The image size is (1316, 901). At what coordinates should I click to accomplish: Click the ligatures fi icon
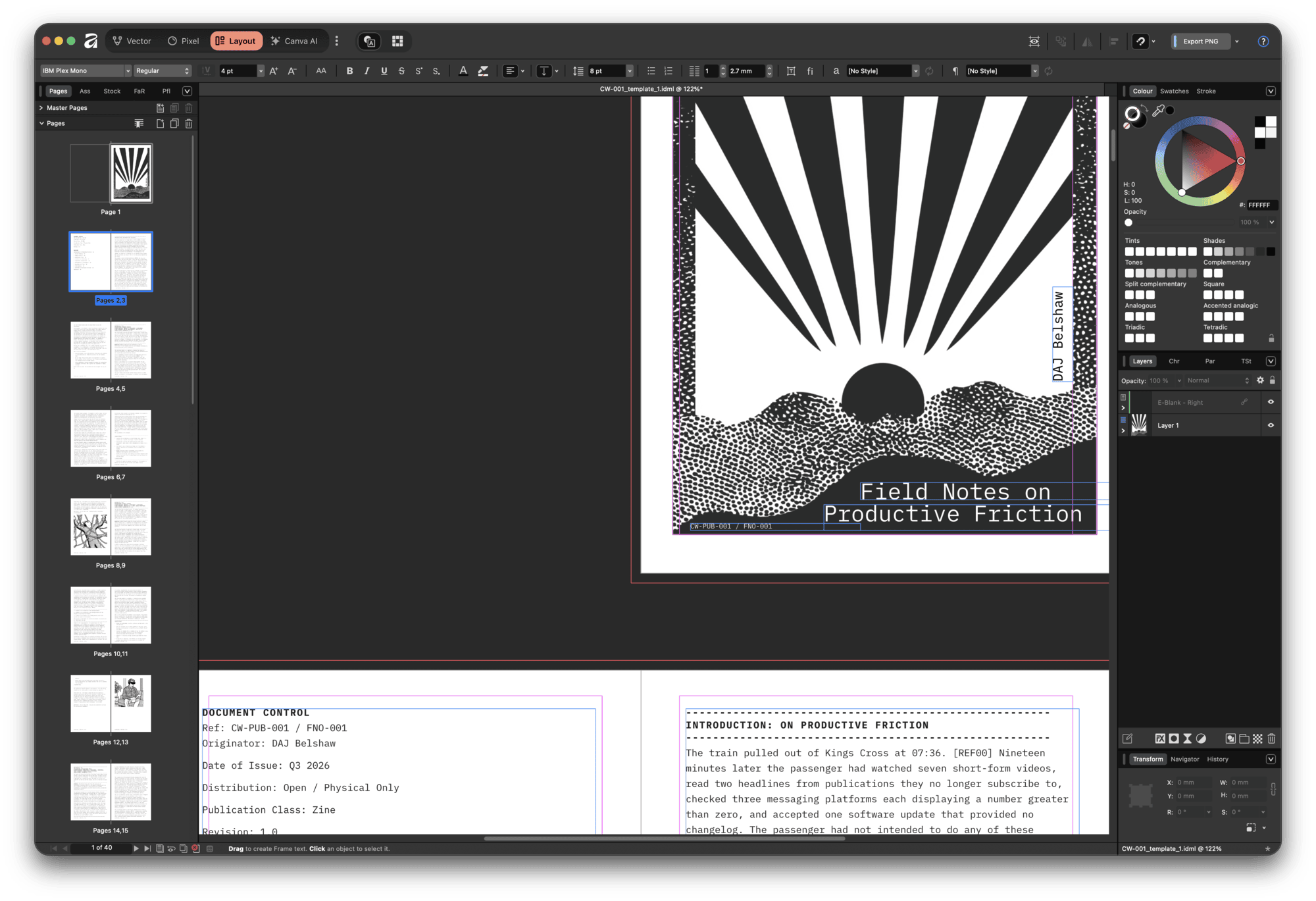pos(810,71)
